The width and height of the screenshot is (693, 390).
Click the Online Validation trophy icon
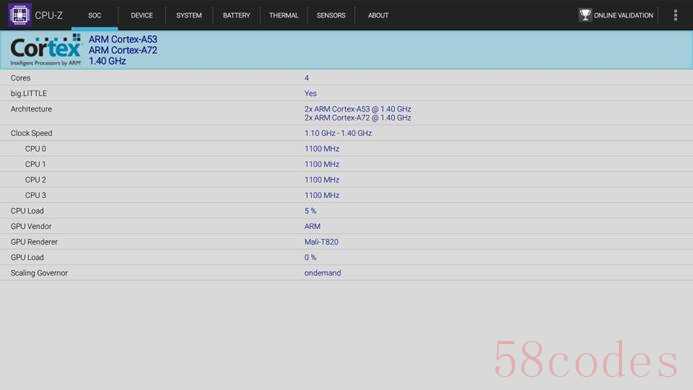(585, 15)
